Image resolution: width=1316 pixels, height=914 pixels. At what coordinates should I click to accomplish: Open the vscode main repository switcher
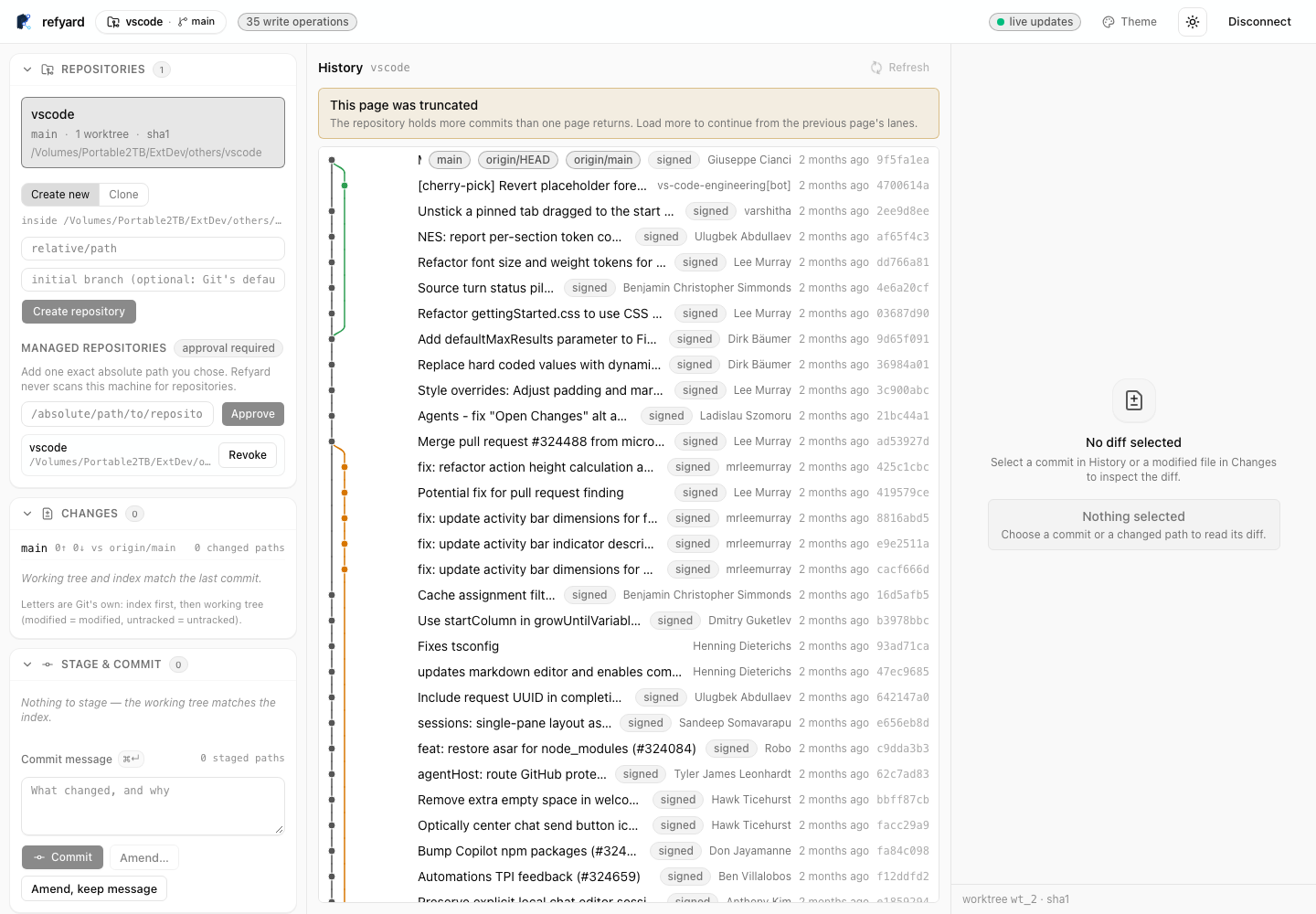[x=161, y=22]
